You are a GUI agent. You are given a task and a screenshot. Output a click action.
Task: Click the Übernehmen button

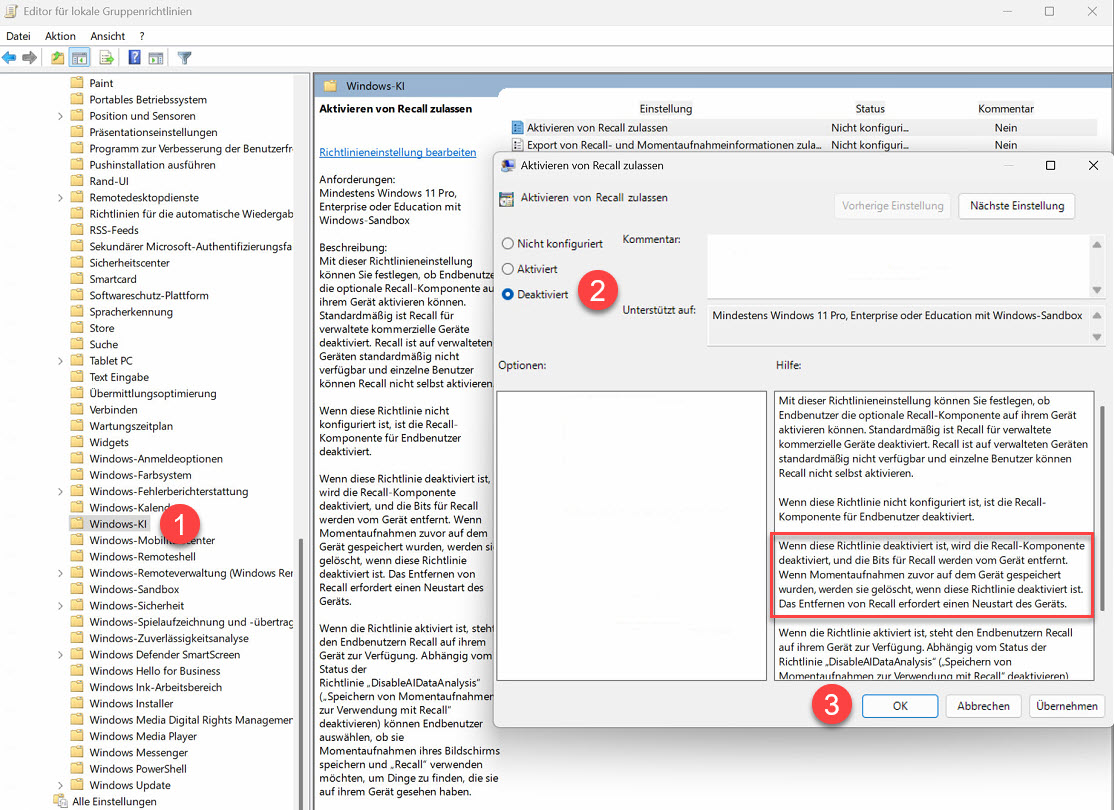(1066, 706)
